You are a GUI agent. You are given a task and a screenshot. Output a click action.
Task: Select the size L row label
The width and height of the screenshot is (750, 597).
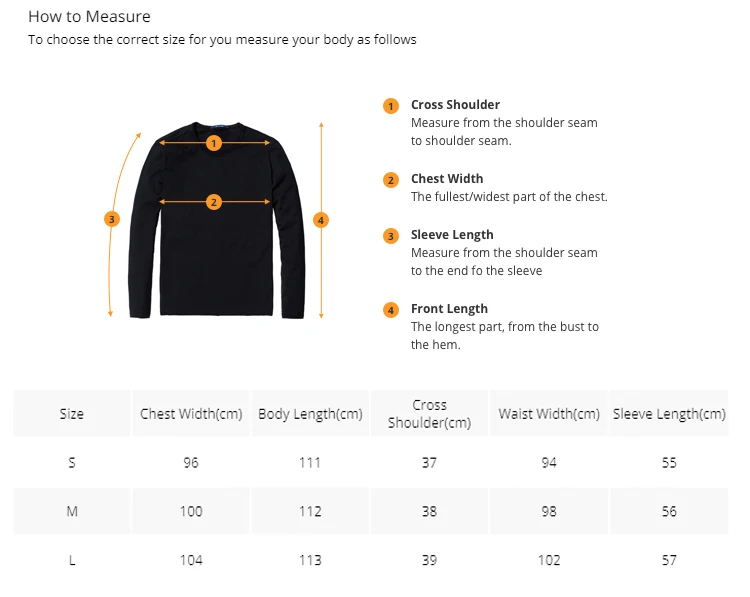[72, 560]
